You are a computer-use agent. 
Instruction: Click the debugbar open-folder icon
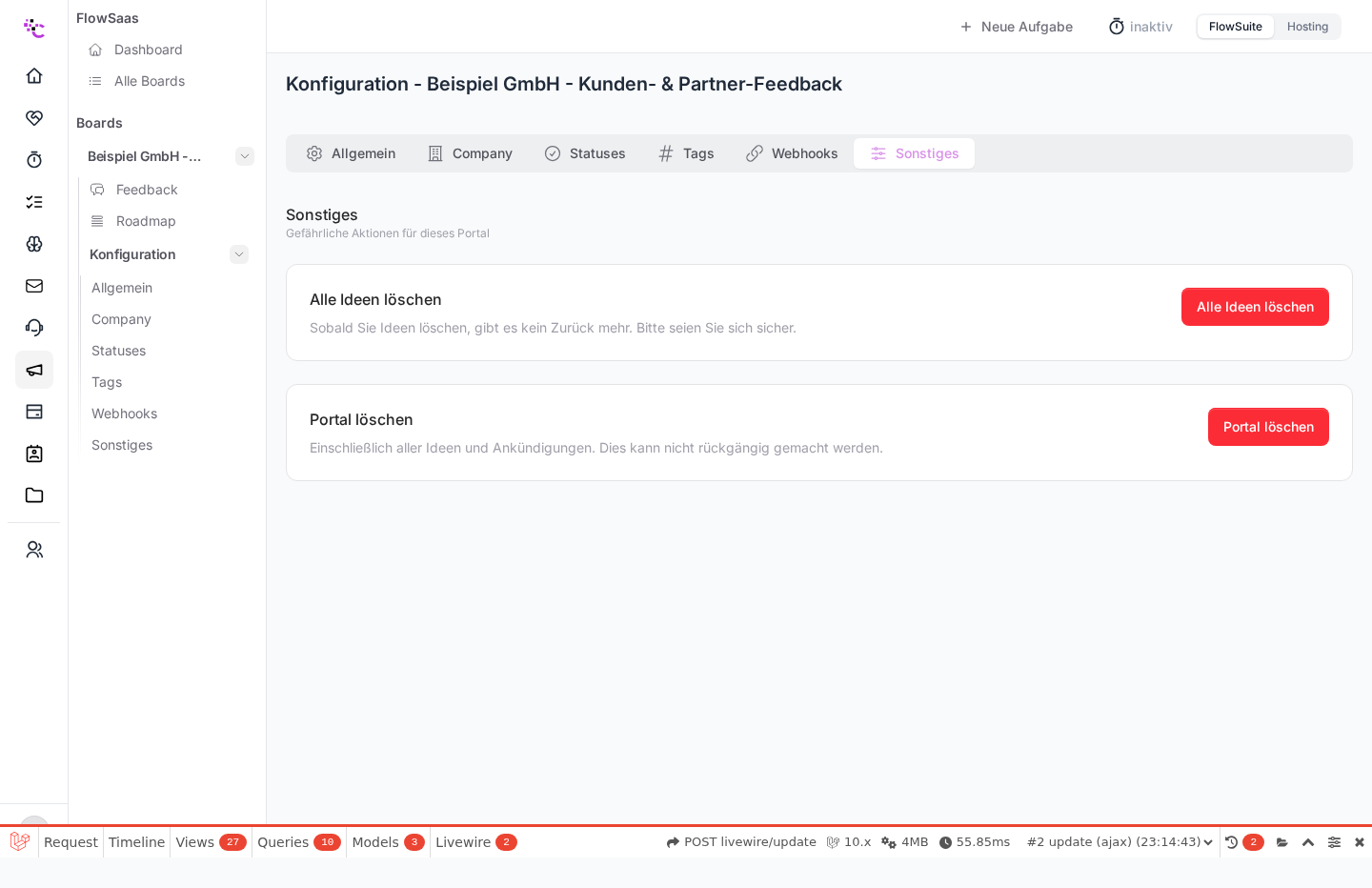coord(1282,842)
